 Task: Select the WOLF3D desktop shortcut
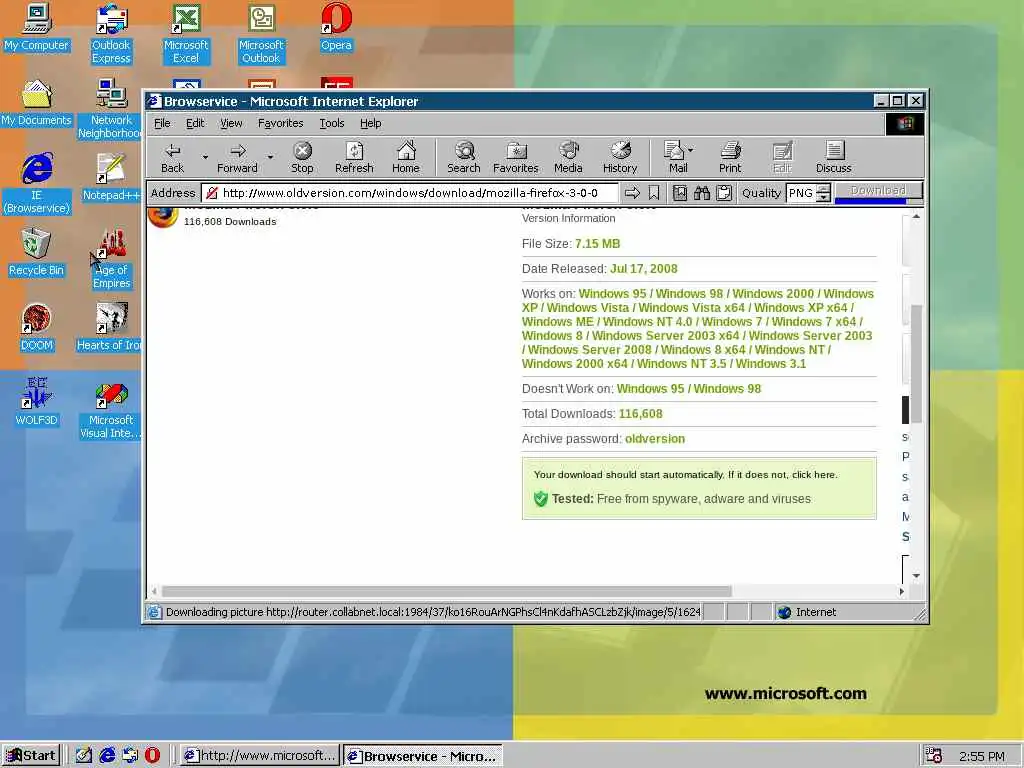pyautogui.click(x=37, y=402)
